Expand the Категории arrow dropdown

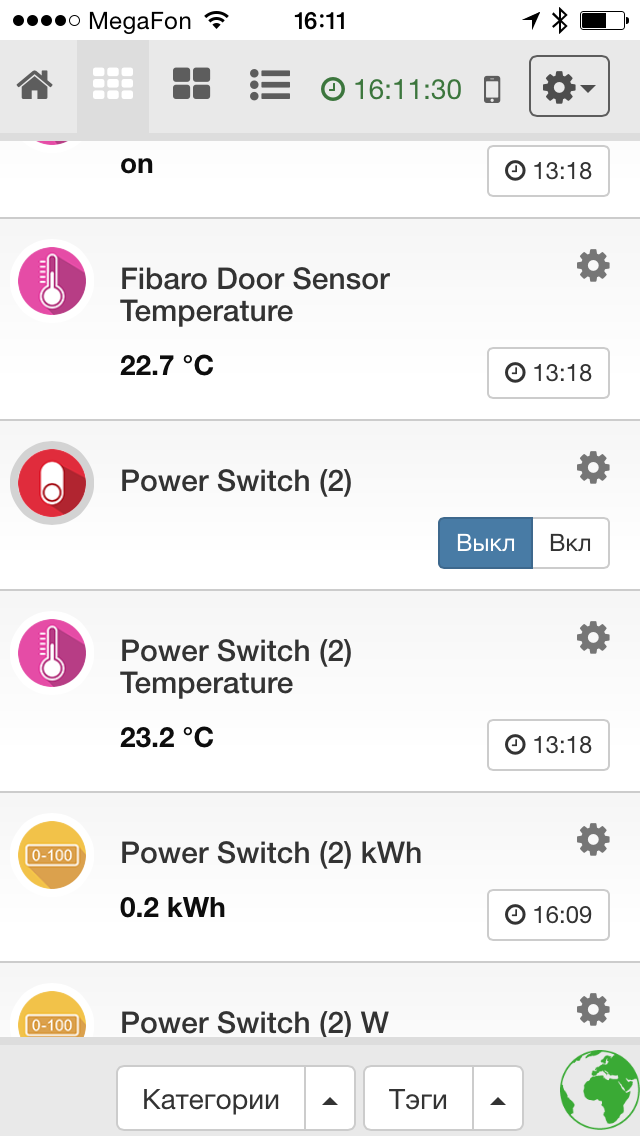pyautogui.click(x=330, y=1100)
